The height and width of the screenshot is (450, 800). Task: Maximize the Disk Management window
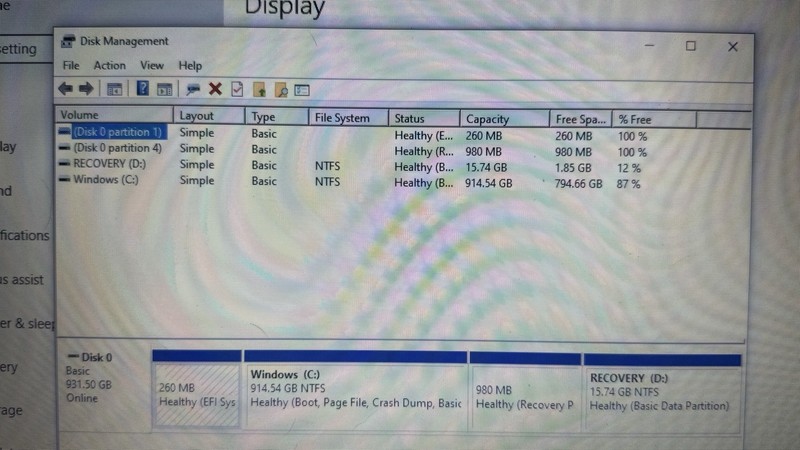[691, 46]
